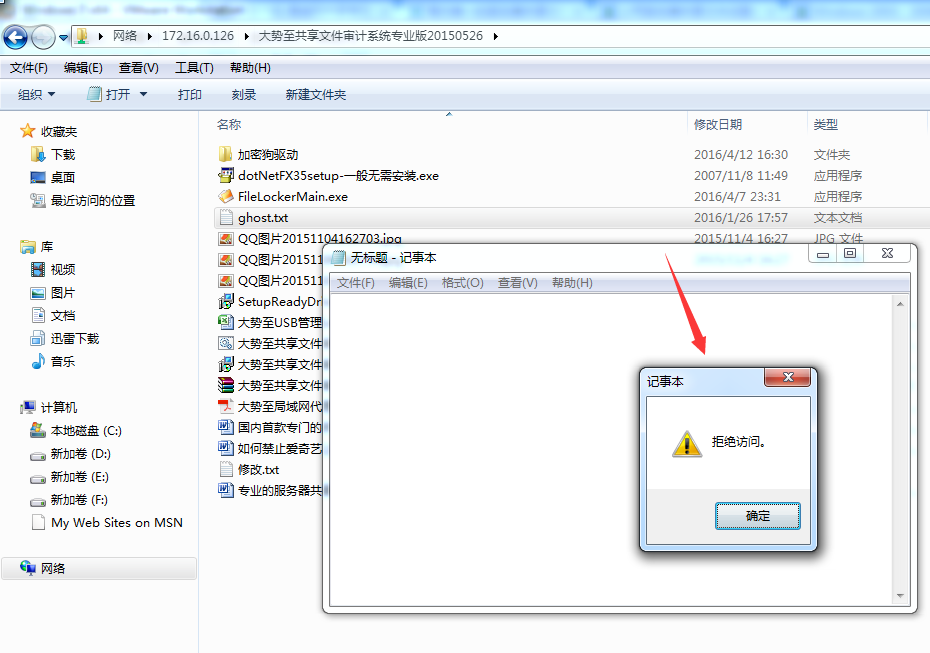Image resolution: width=930 pixels, height=653 pixels.
Task: Open the dropdown arrow next to 打开
Action: 144,94
